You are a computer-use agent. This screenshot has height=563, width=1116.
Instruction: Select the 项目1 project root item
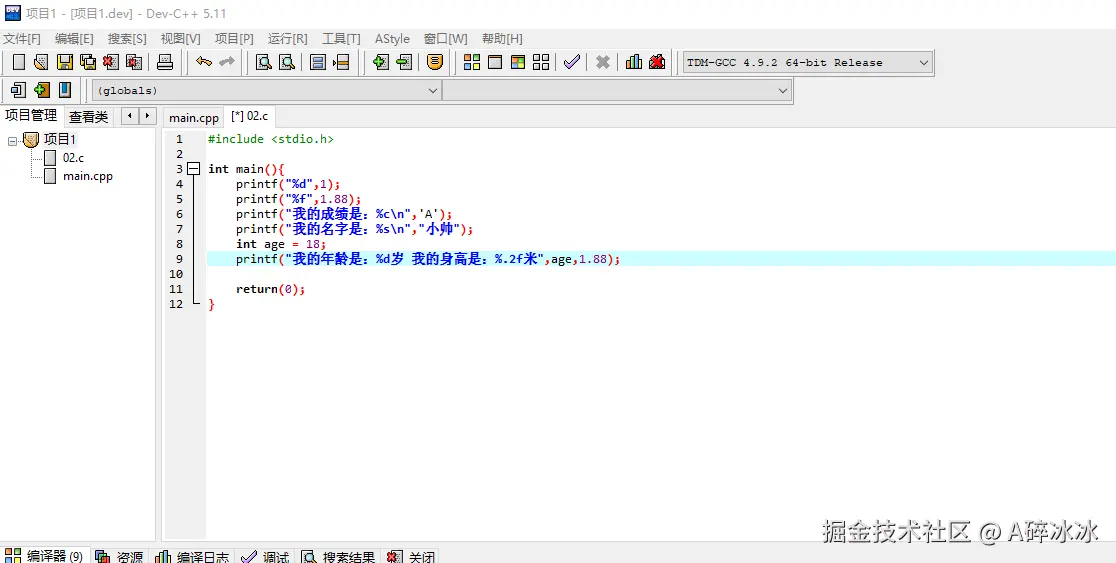click(60, 140)
